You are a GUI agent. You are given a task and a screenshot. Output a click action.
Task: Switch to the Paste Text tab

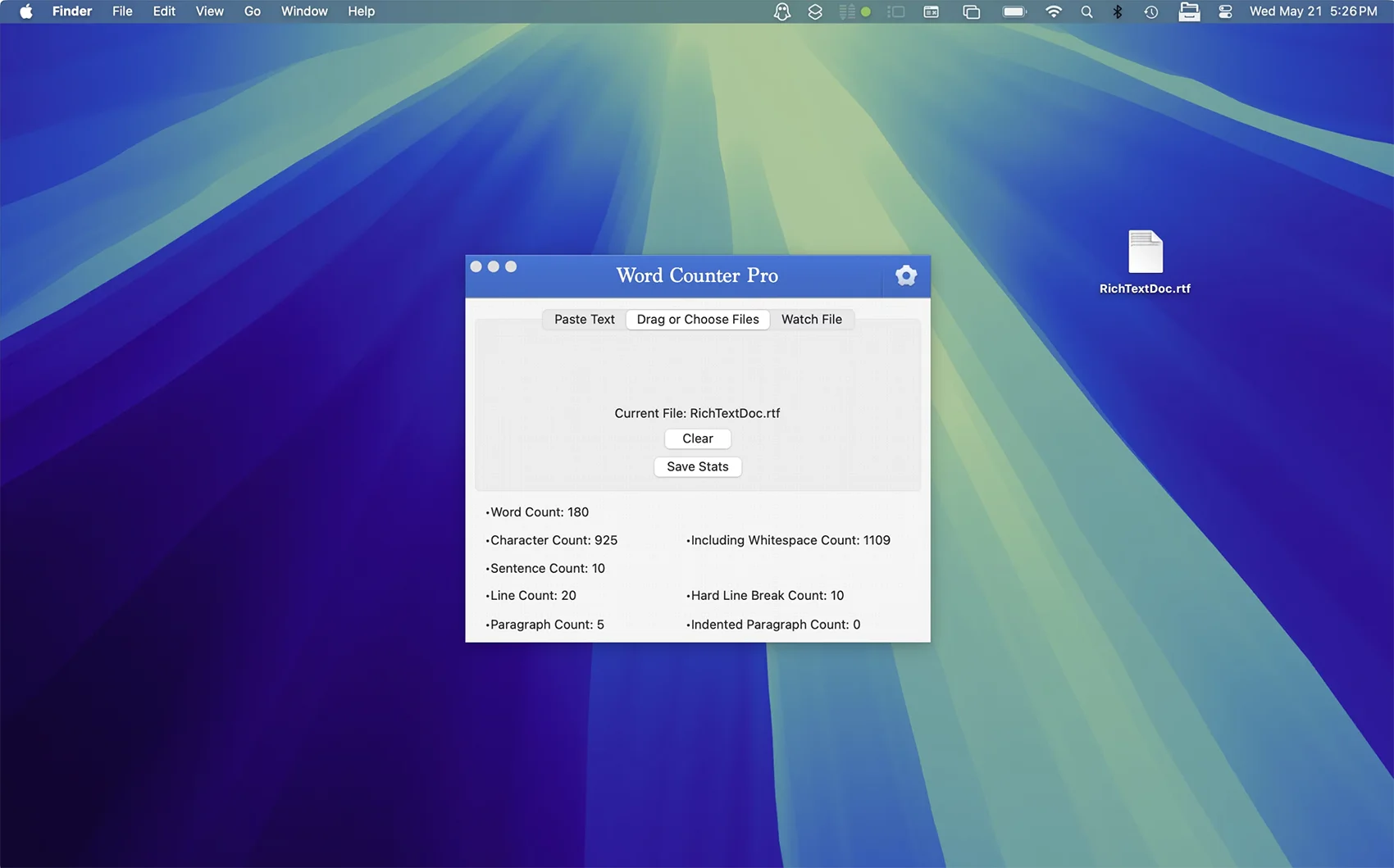[x=584, y=320]
